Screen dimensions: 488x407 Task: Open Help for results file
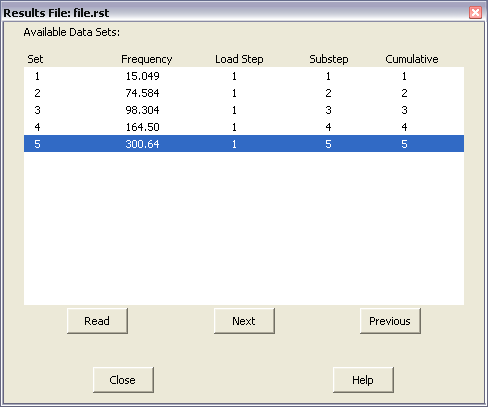(363, 380)
